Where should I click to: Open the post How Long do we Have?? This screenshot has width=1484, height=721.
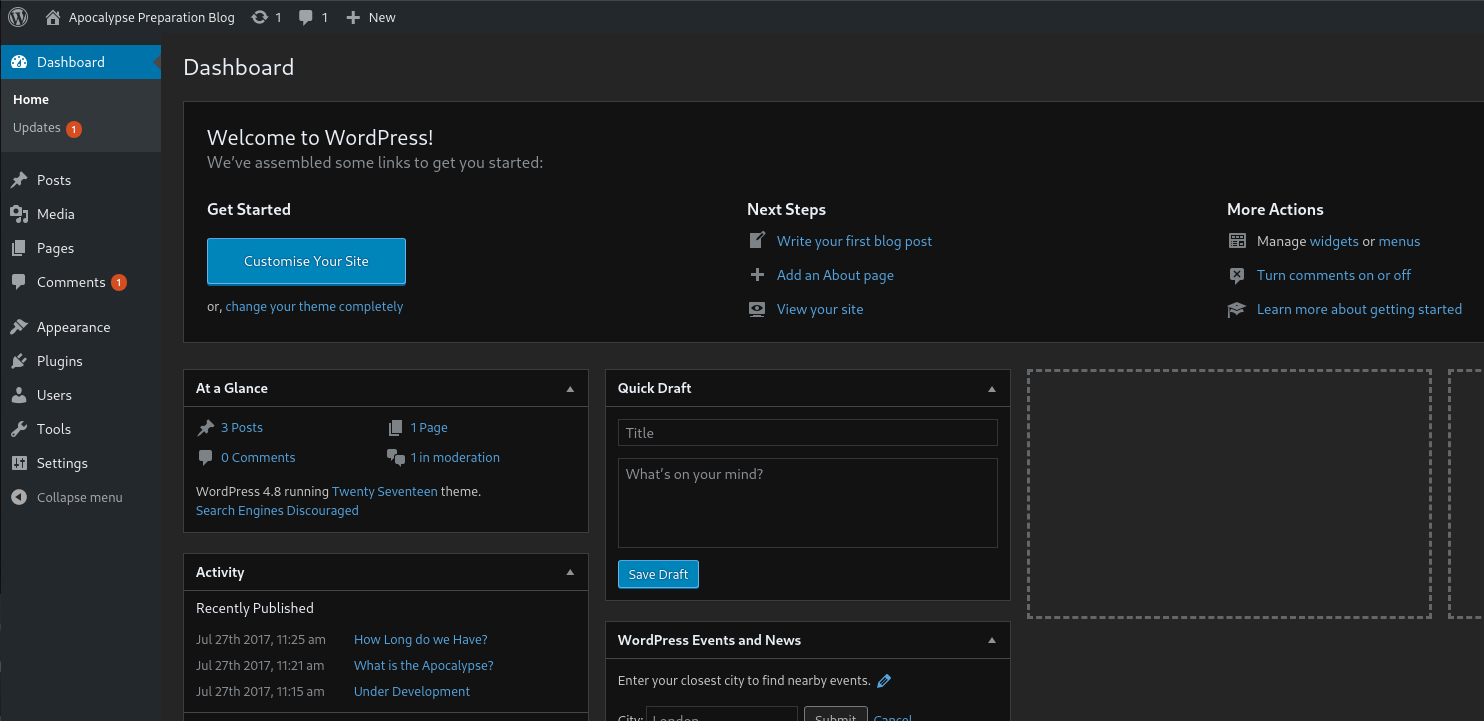421,639
